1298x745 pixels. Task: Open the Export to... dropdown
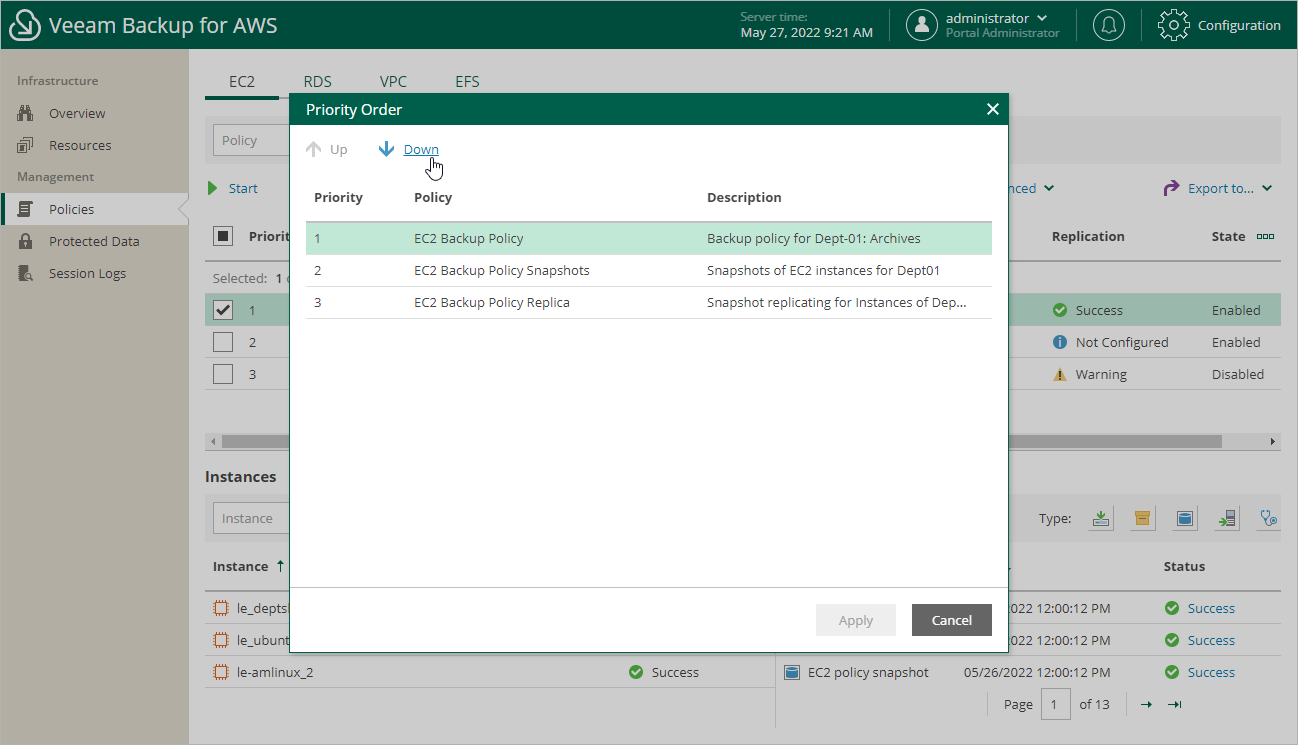point(1218,188)
